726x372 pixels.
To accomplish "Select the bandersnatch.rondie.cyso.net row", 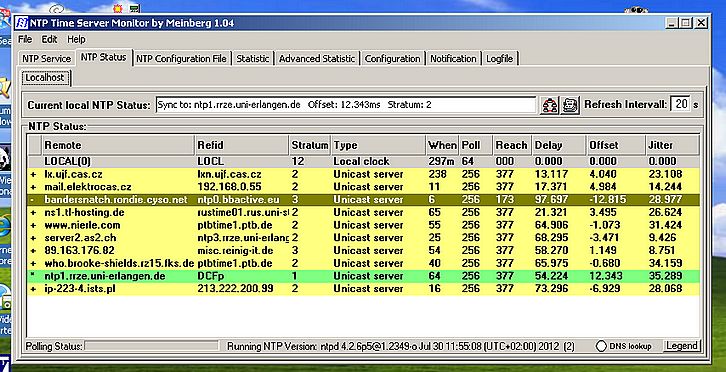I will pos(363,200).
